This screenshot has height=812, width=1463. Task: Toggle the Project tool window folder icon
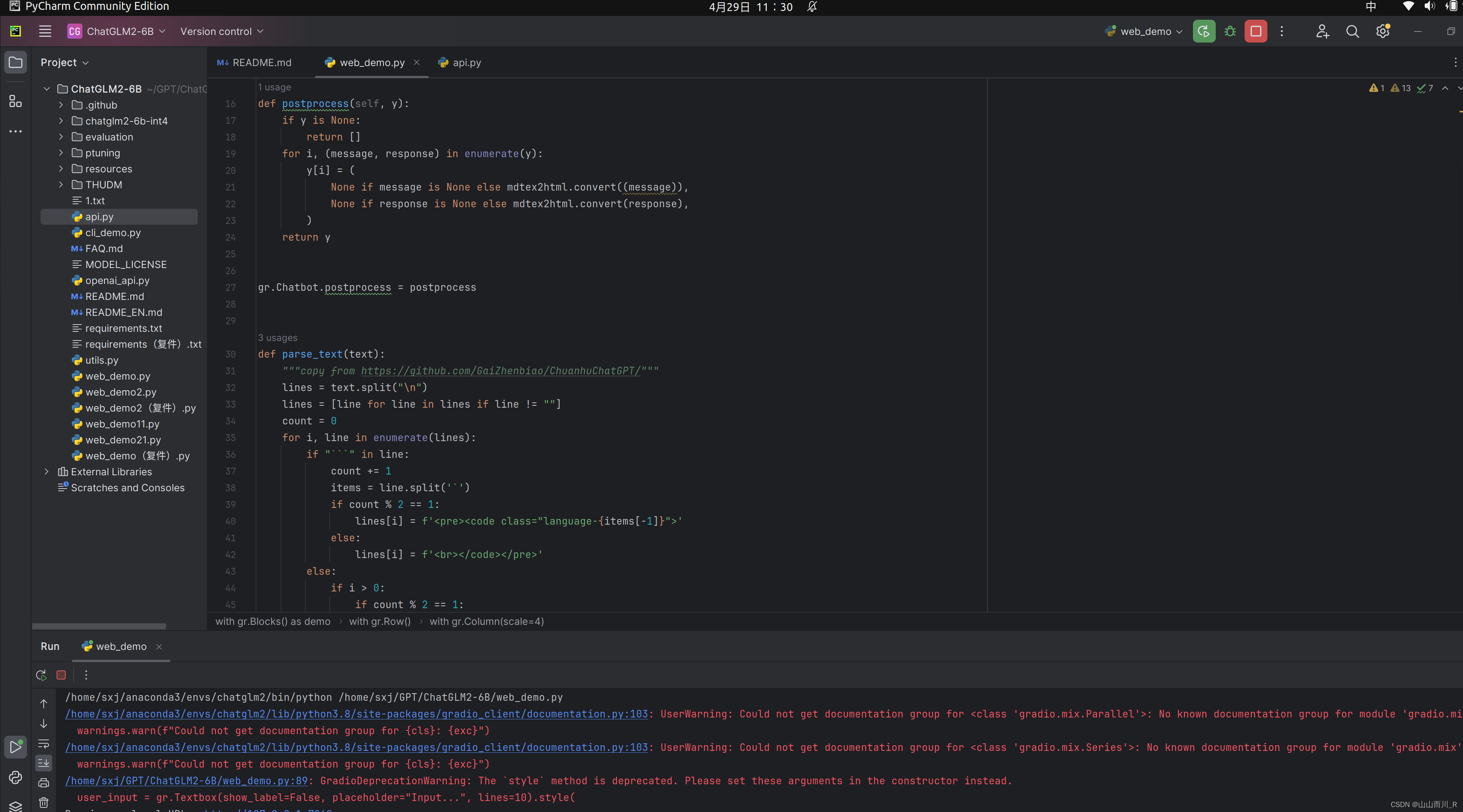click(15, 63)
